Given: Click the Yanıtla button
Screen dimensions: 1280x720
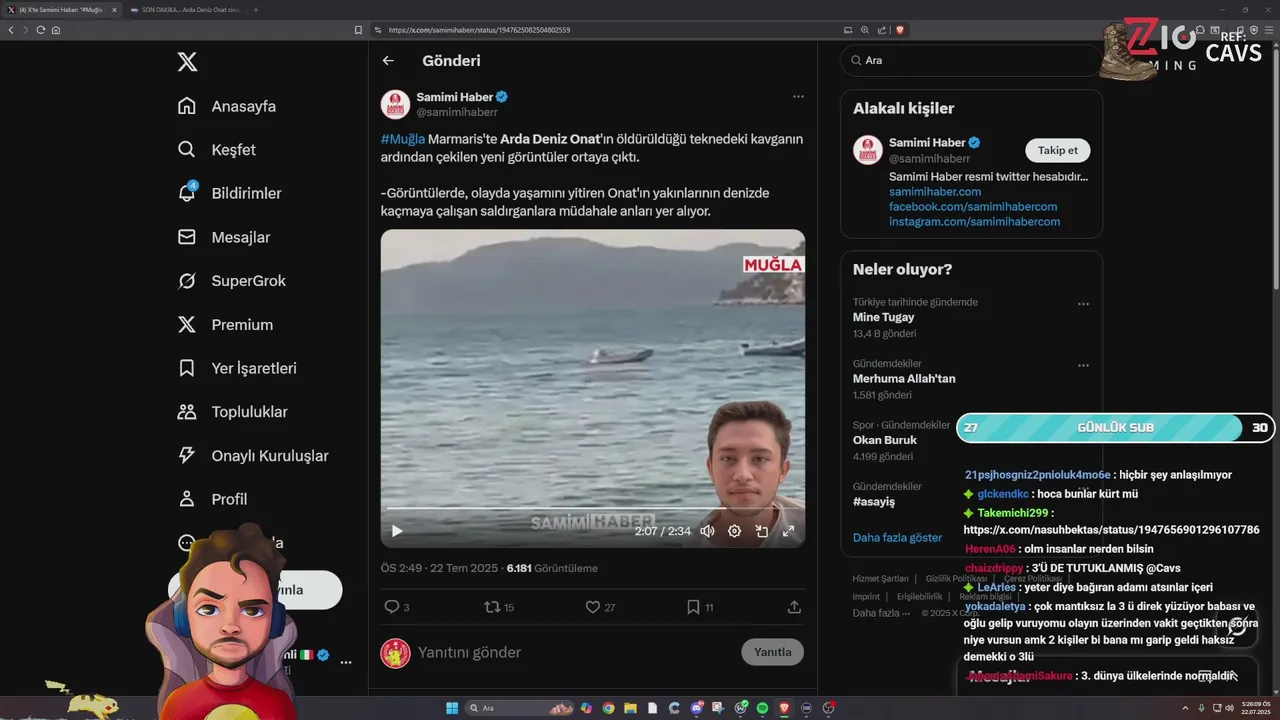Looking at the screenshot, I should click(x=772, y=652).
